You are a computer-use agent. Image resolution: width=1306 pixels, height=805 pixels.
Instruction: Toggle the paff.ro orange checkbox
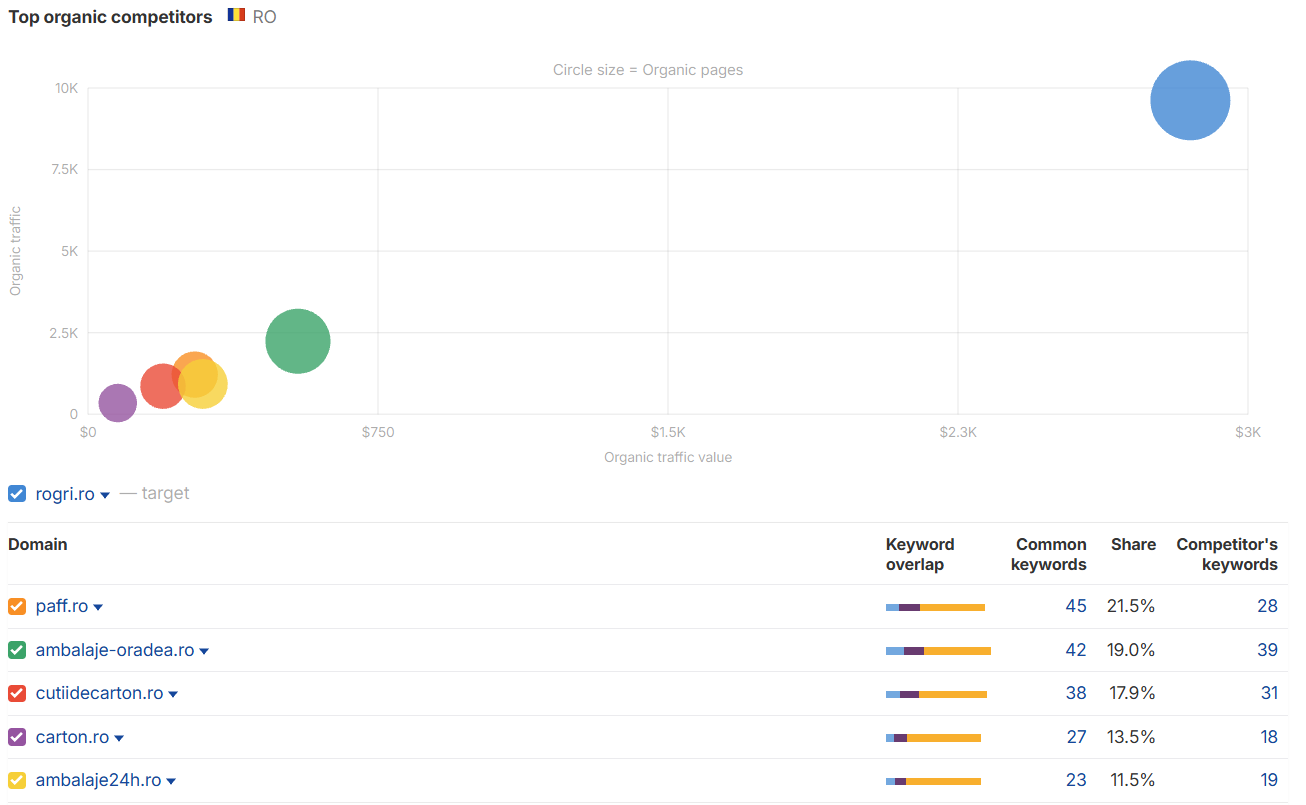tap(17, 607)
